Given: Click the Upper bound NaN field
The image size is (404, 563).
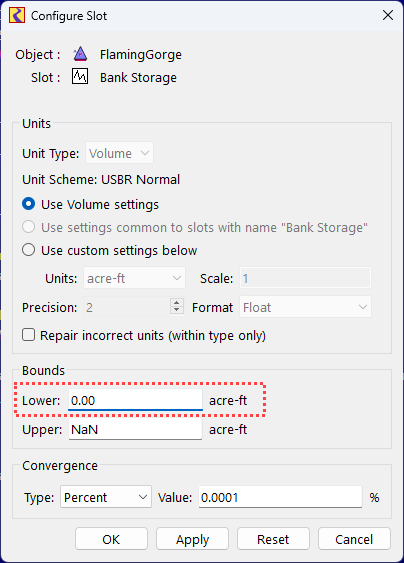Looking at the screenshot, I should (x=135, y=429).
